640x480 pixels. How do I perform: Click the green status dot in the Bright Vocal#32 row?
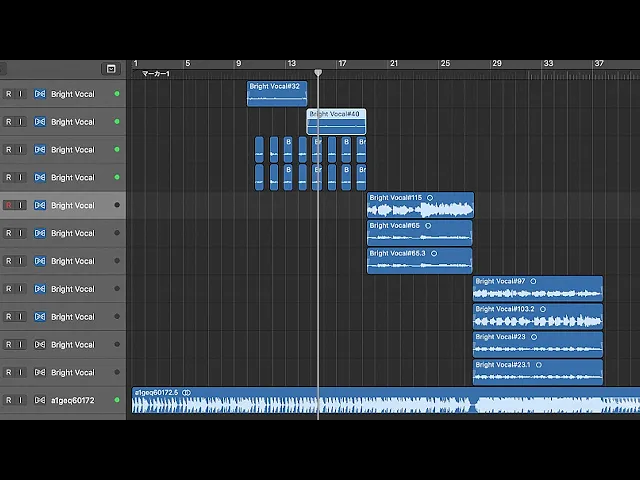117,94
